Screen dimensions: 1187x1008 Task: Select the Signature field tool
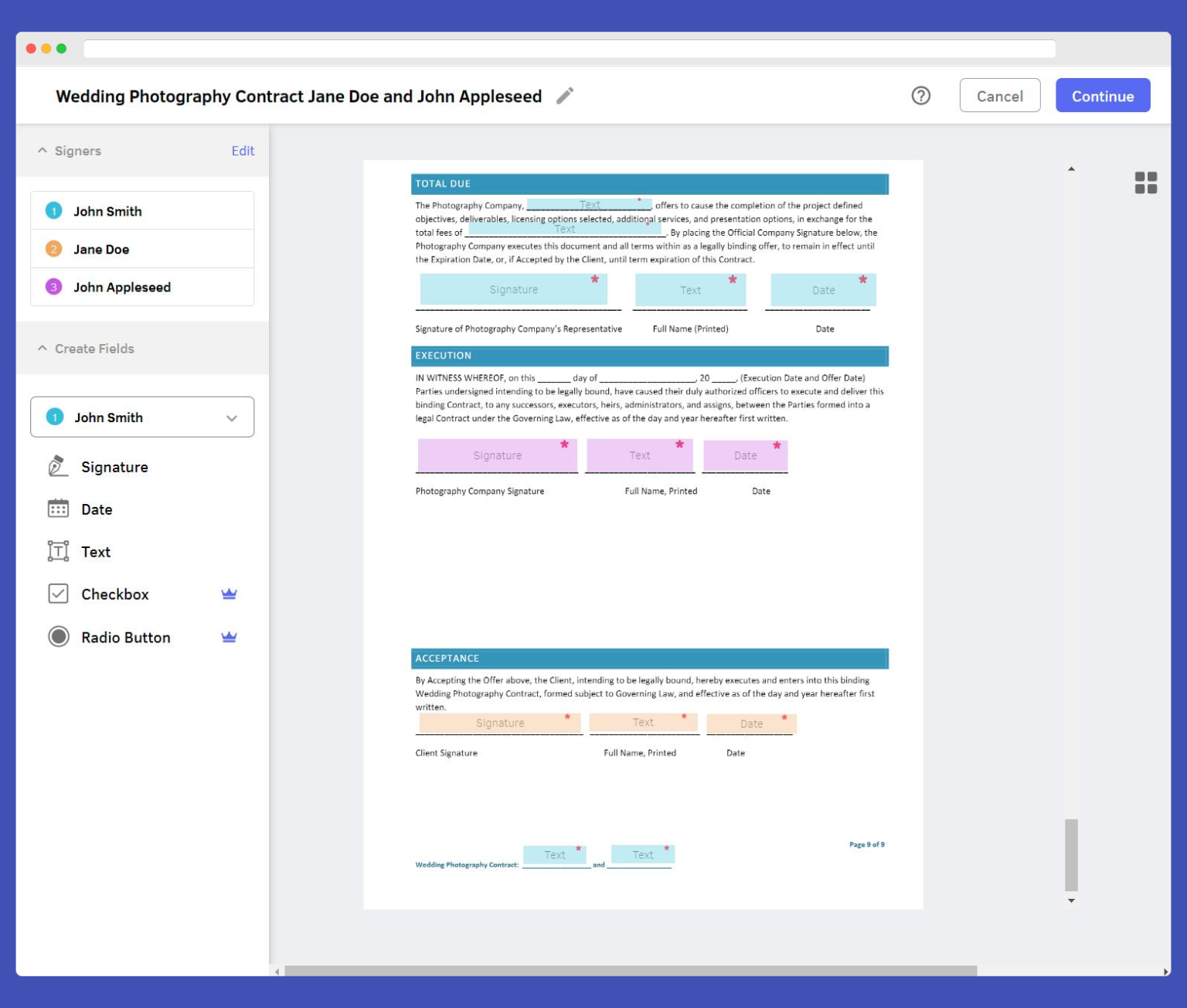coord(114,467)
